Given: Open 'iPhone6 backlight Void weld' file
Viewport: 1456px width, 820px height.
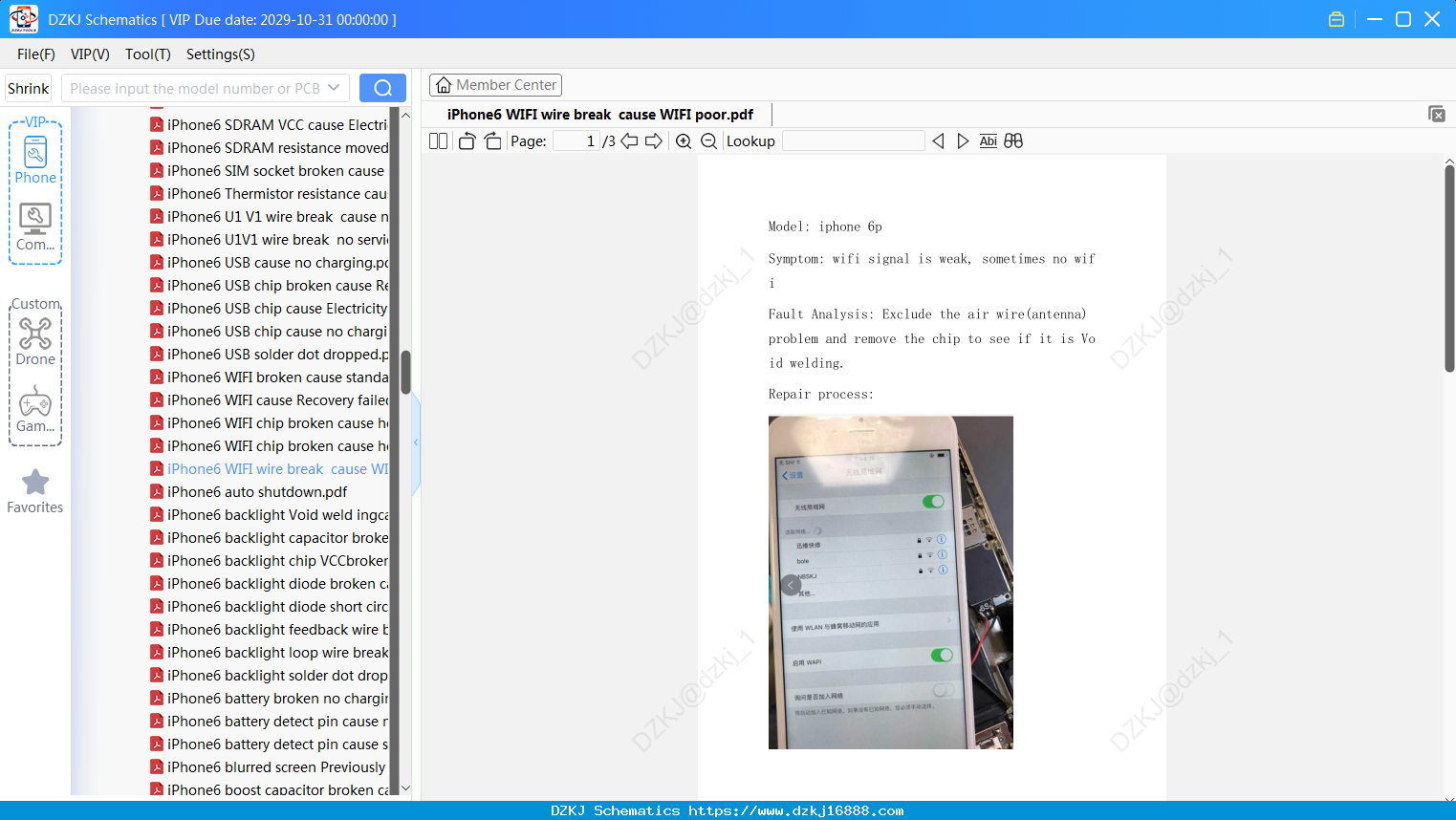Looking at the screenshot, I should tap(278, 515).
